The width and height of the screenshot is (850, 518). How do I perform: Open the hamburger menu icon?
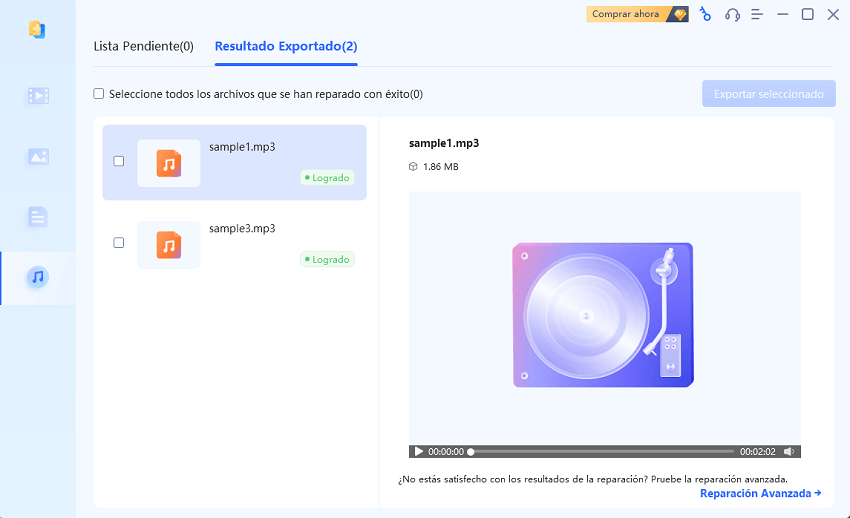[757, 15]
